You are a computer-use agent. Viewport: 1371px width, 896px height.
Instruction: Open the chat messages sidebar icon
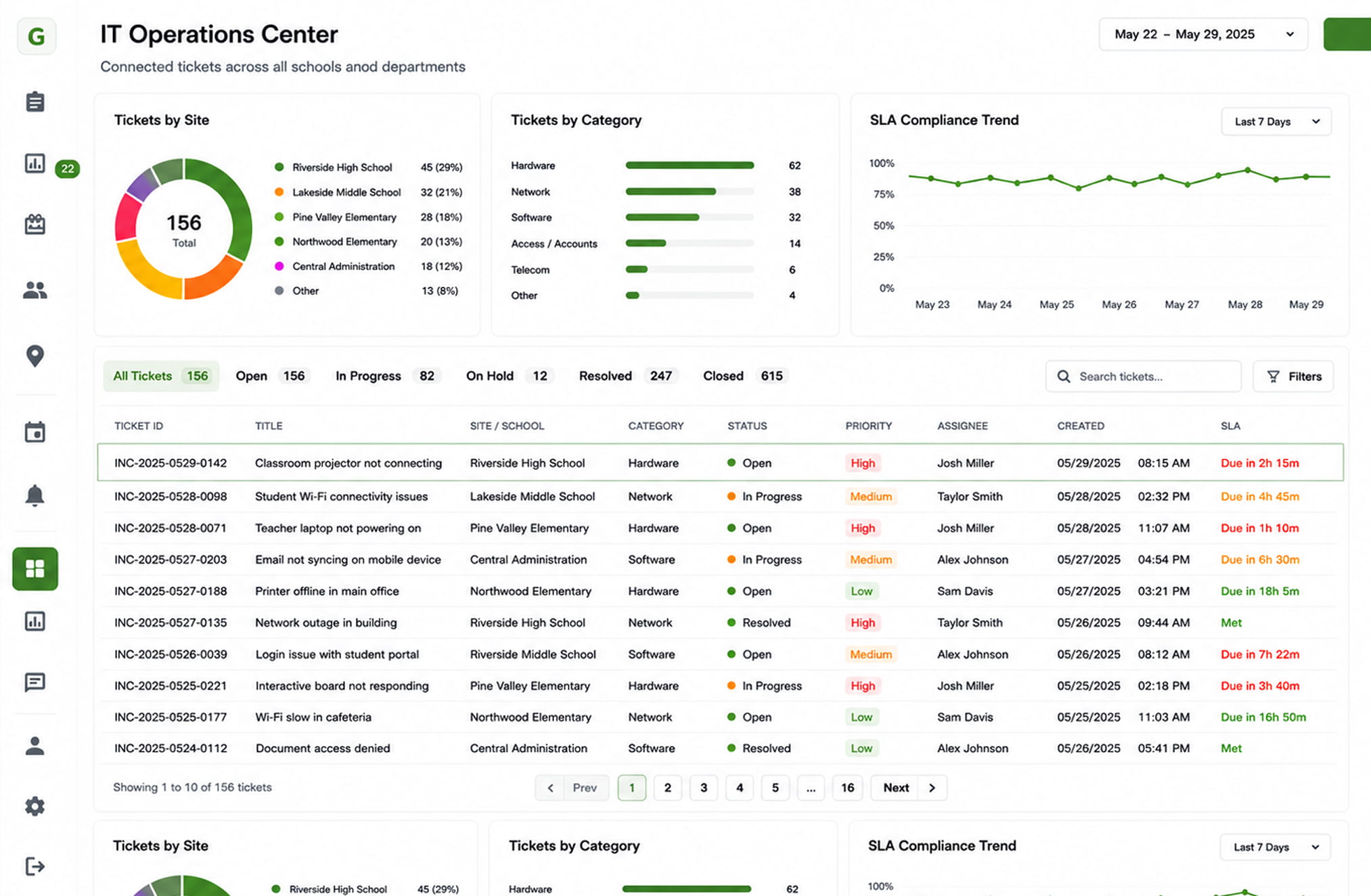(x=35, y=682)
